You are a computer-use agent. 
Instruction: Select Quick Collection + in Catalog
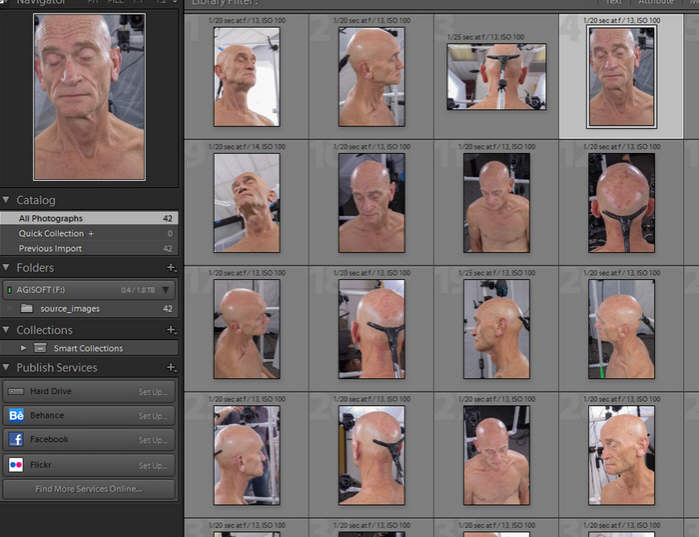pyautogui.click(x=89, y=234)
